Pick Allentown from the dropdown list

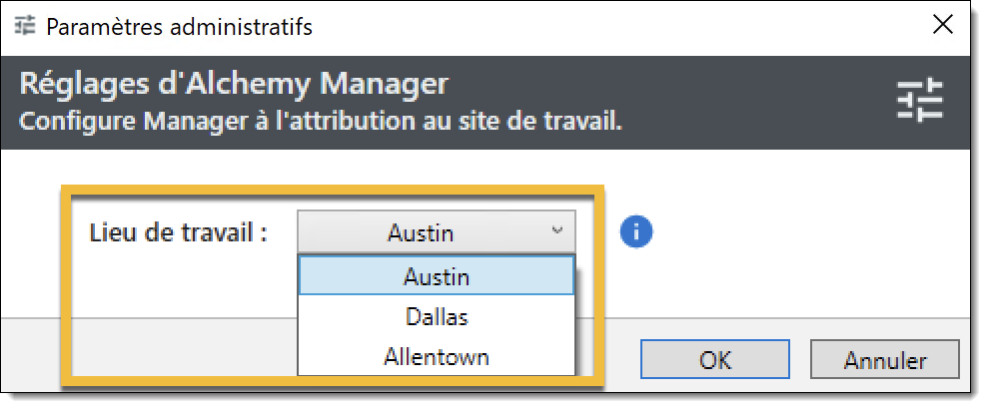pyautogui.click(x=436, y=355)
